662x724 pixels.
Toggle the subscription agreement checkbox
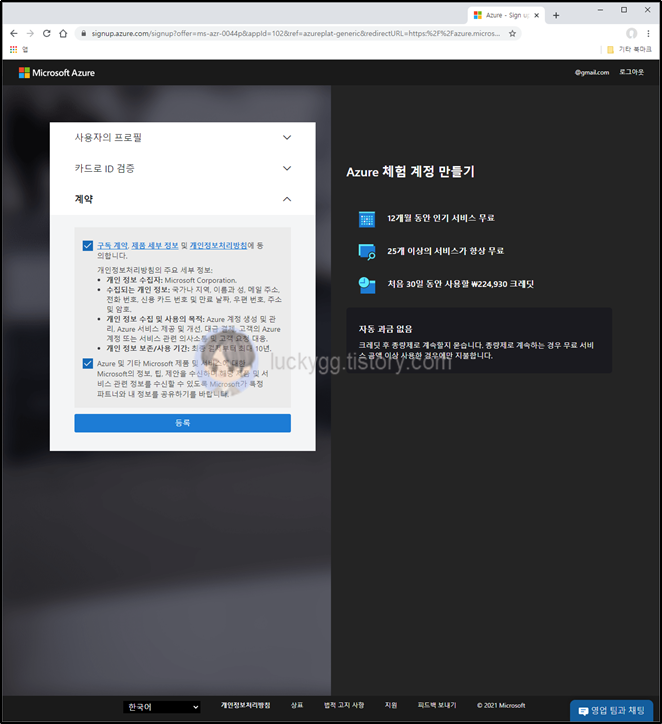[88, 246]
